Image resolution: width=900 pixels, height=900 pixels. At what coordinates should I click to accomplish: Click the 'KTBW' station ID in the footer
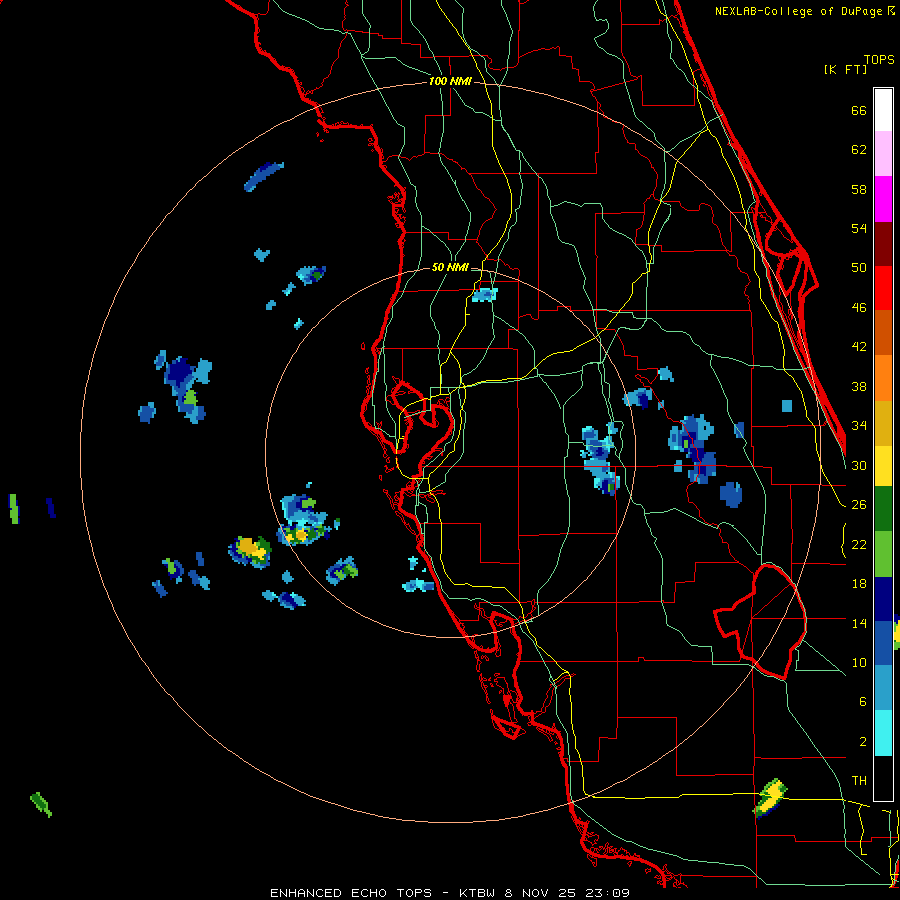click(477, 893)
